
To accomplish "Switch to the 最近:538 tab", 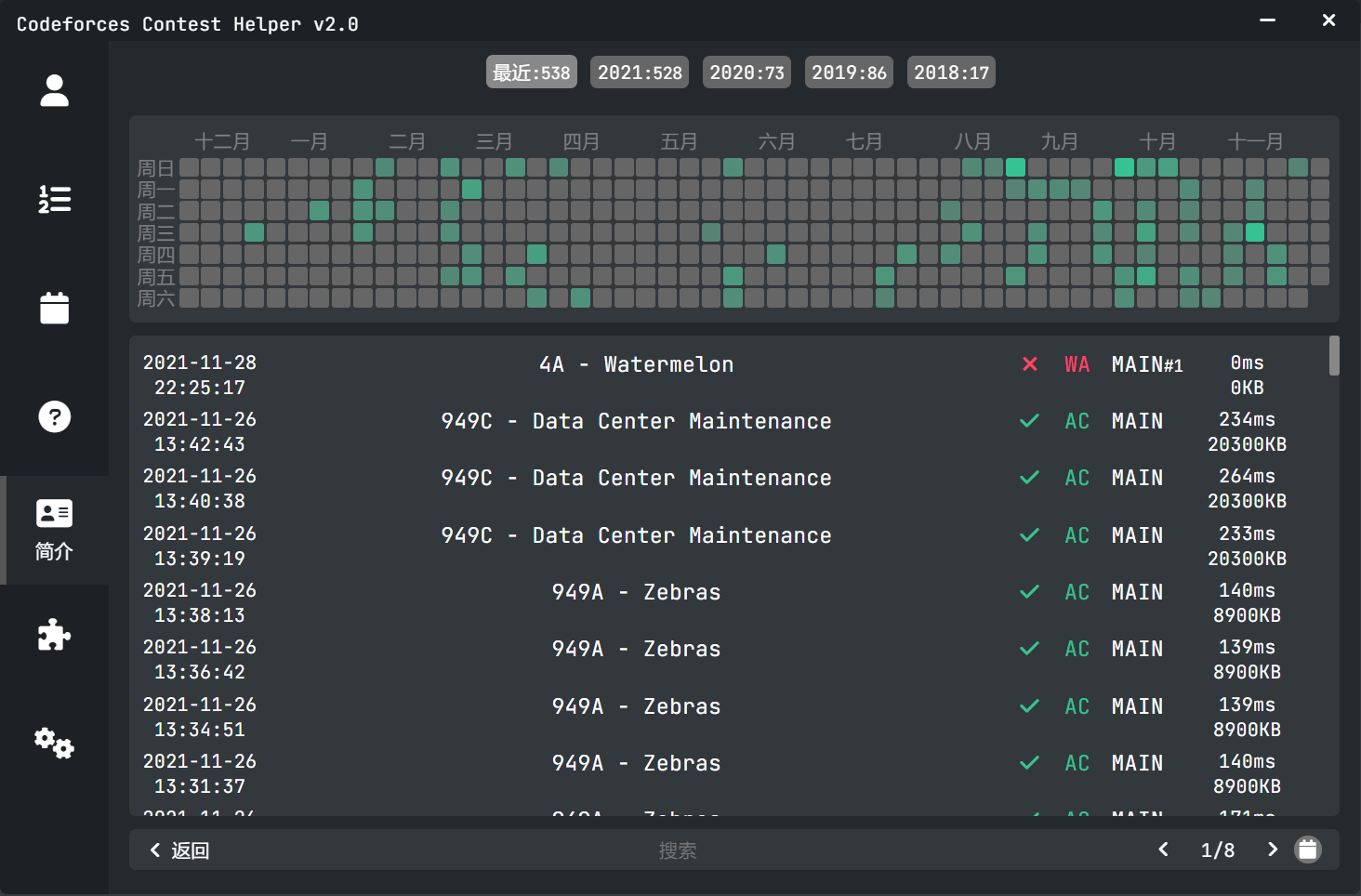I will click(x=531, y=72).
